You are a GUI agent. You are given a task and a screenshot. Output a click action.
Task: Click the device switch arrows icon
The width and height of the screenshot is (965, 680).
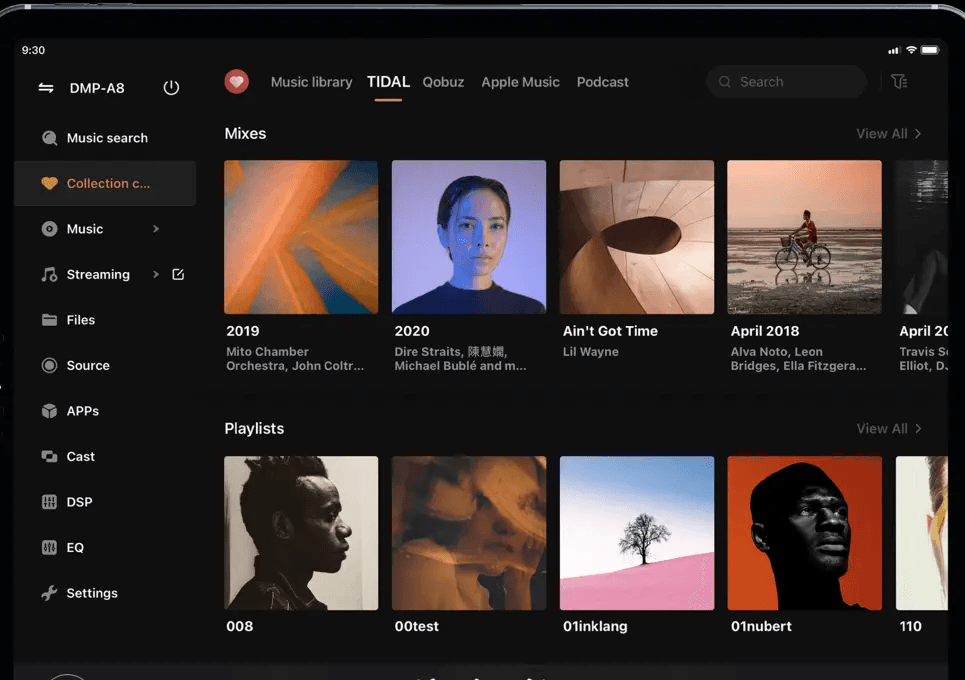tap(46, 88)
